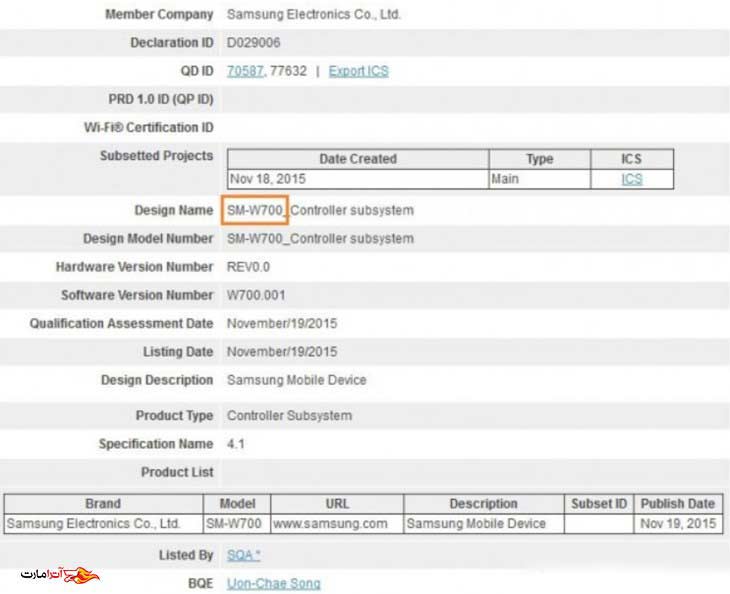
Task: Open the Uon-Chae Song BQE link
Action: pyautogui.click(x=274, y=583)
